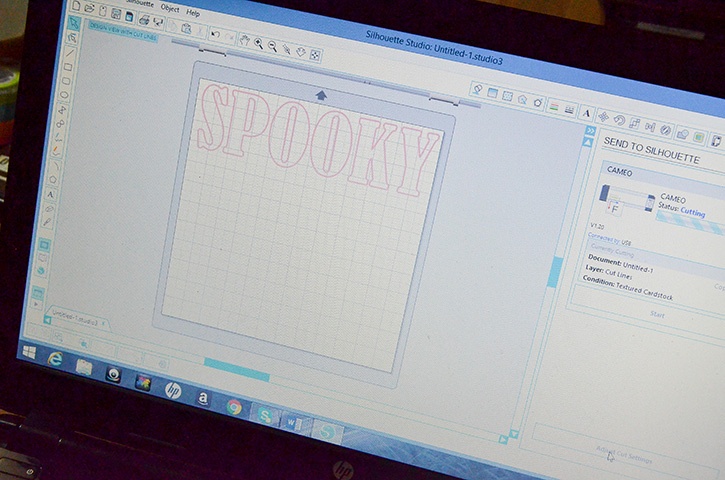
Task: Switch to the Untitled-1.studio3 document tab
Action: [74, 318]
